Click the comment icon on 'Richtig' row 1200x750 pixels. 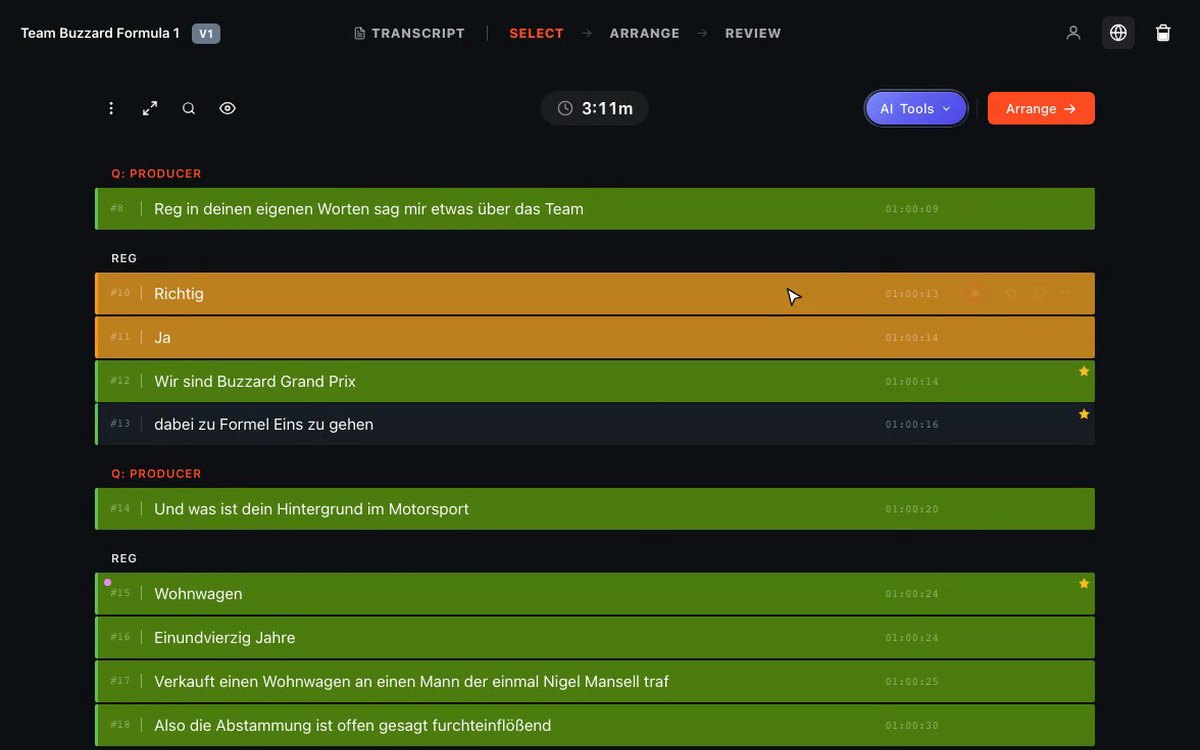click(1039, 293)
